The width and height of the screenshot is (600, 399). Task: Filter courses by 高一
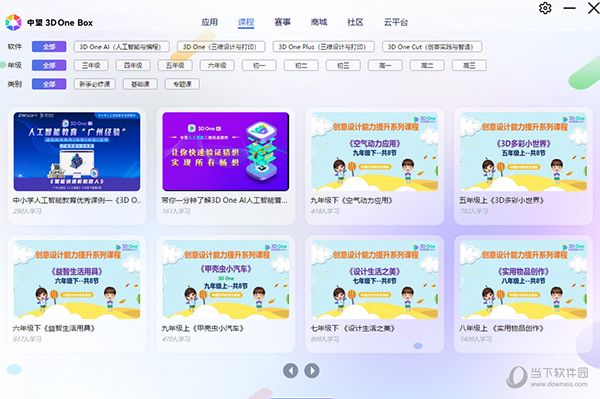click(385, 65)
